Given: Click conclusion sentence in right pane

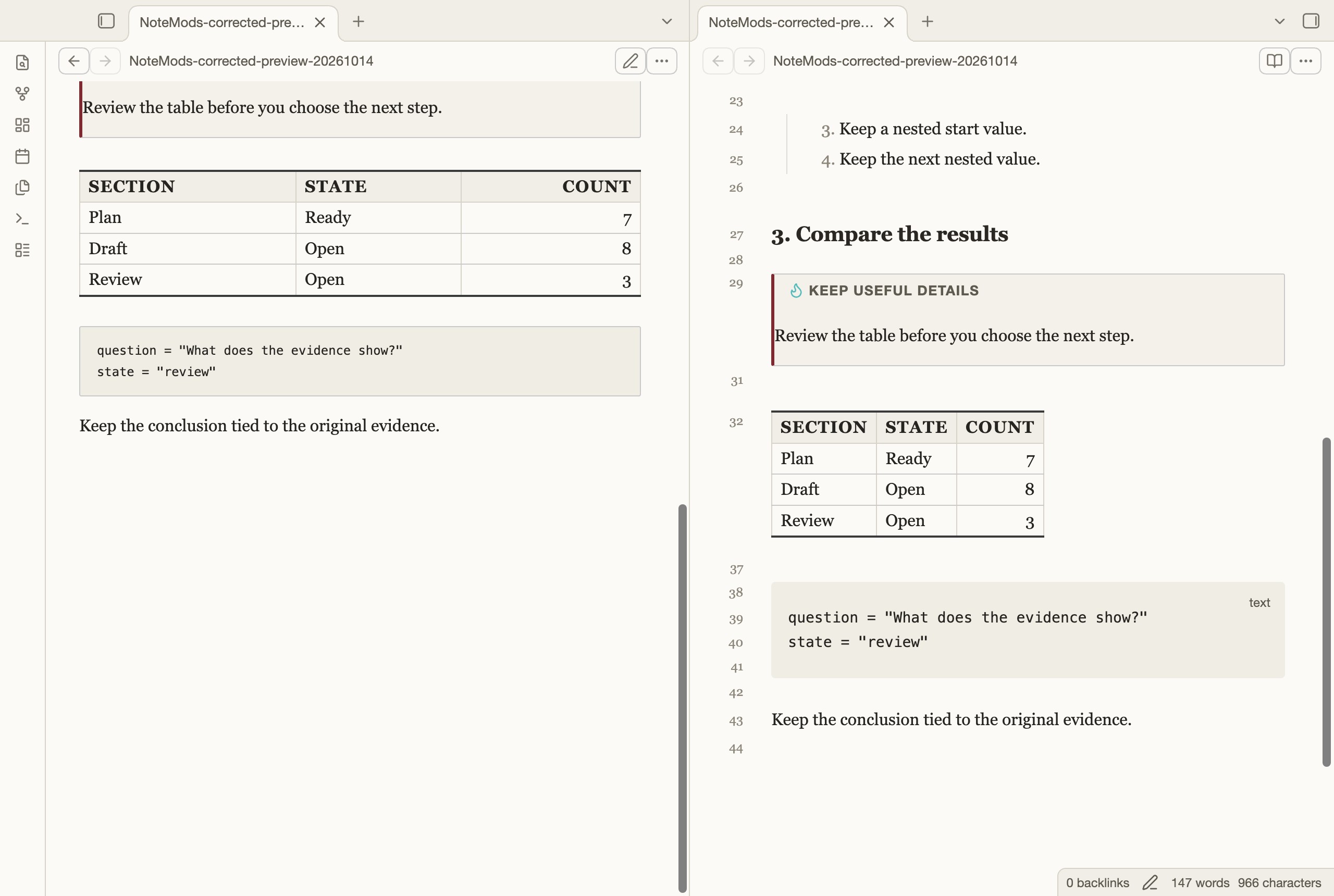Looking at the screenshot, I should 951,719.
